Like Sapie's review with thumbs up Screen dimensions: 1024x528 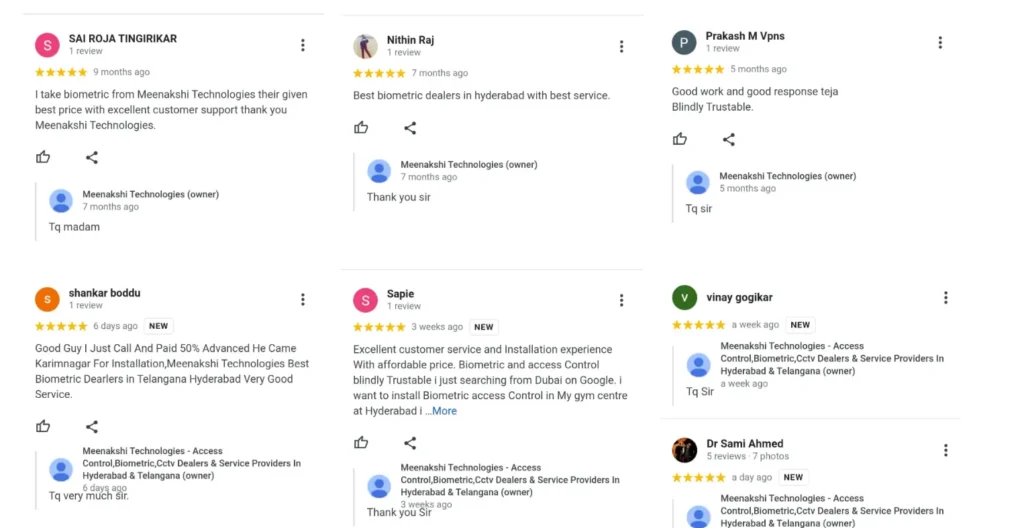click(361, 443)
